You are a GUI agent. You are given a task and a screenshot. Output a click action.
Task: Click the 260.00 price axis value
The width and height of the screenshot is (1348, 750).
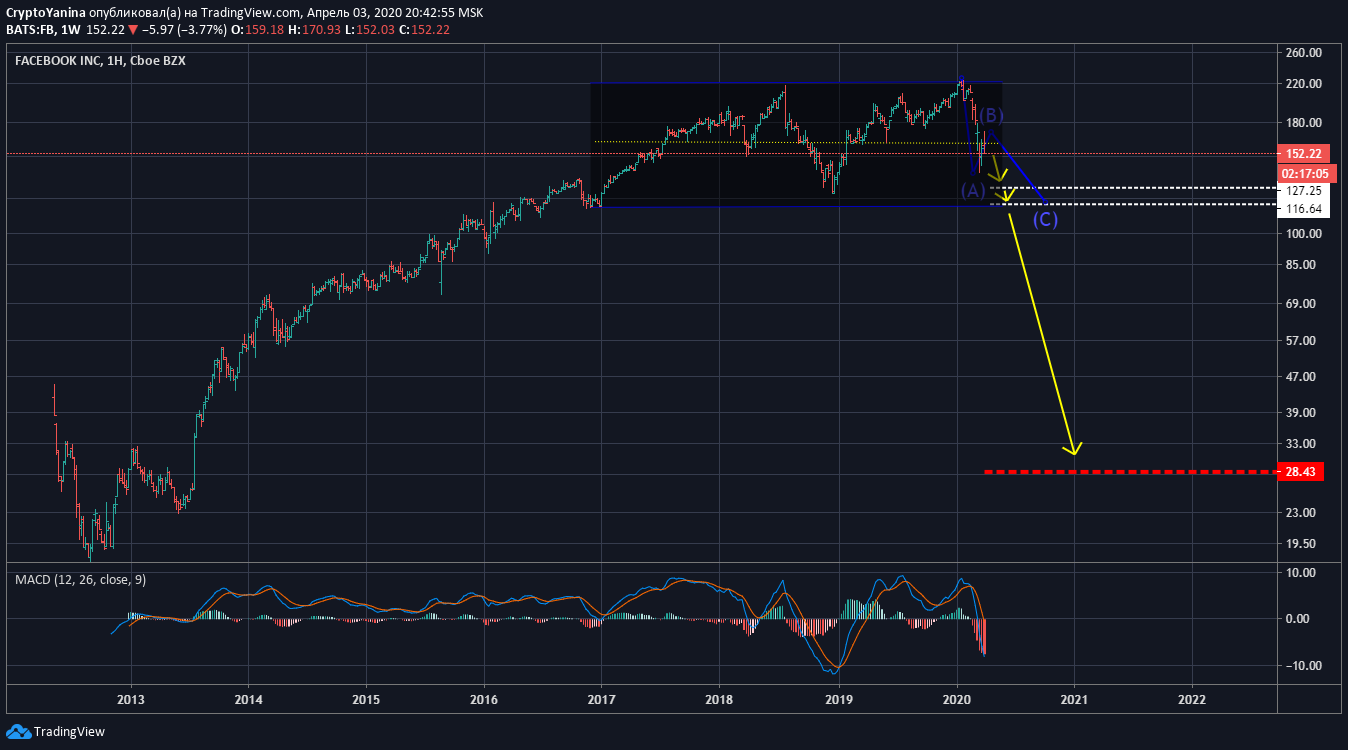(x=1304, y=52)
